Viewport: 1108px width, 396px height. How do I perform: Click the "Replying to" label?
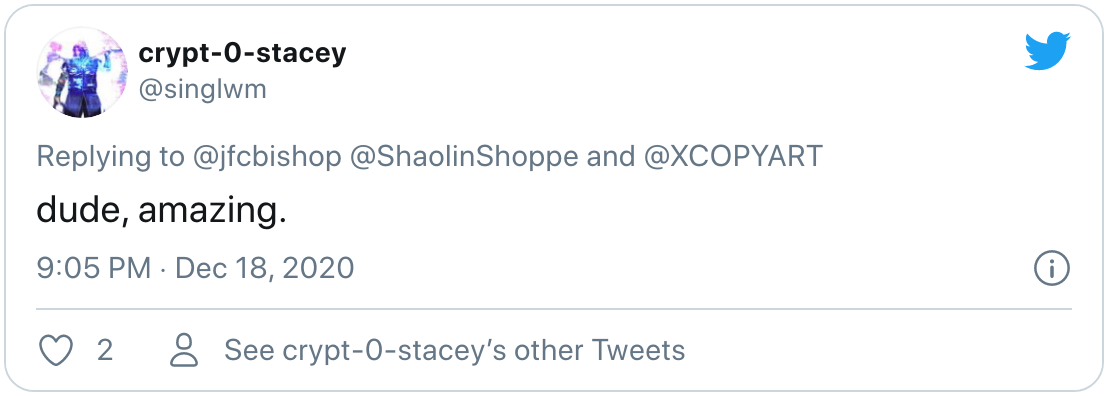(x=110, y=156)
